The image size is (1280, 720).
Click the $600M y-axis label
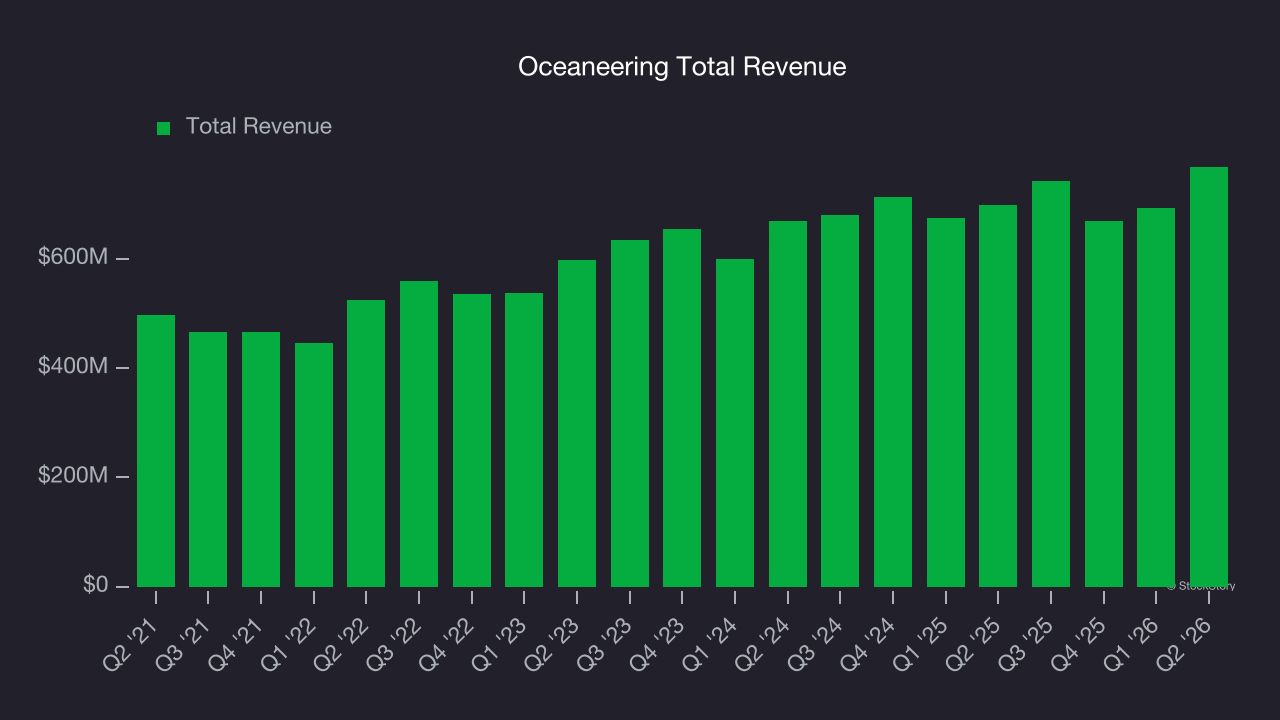click(x=73, y=258)
